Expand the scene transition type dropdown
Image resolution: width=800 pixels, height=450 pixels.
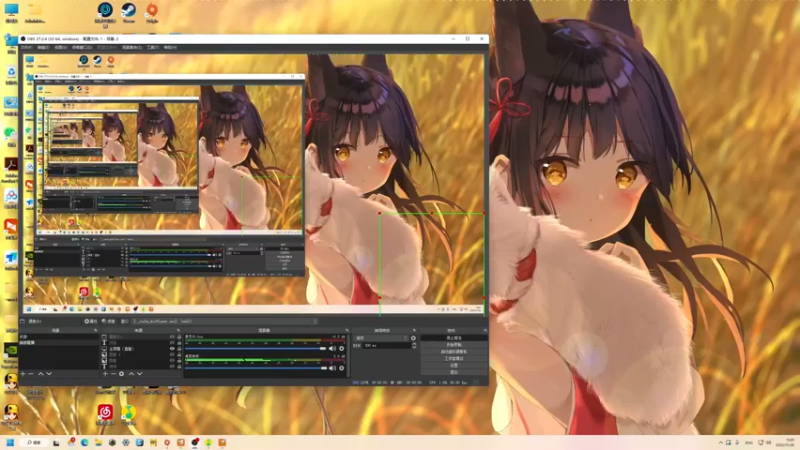coord(381,338)
